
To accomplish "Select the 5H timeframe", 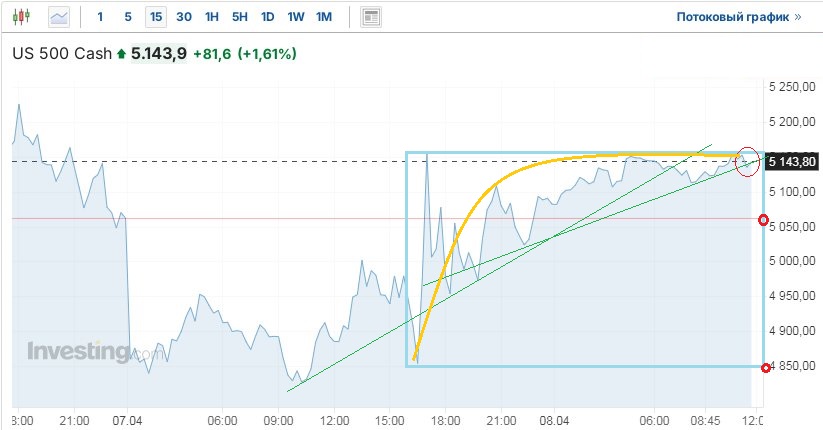I will (x=240, y=17).
